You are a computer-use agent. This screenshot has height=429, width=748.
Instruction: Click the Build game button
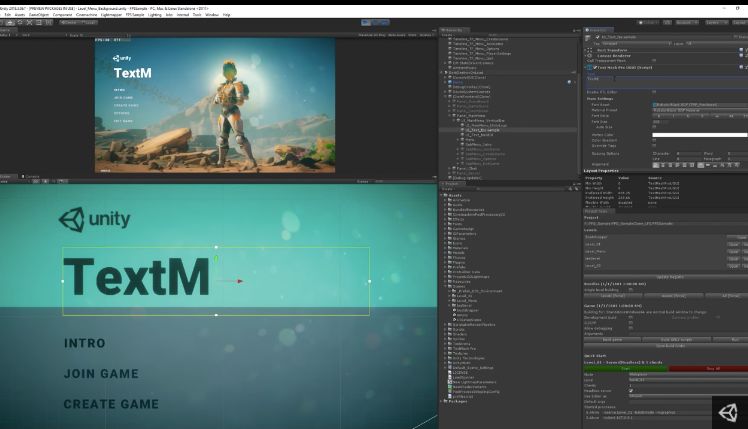[x=612, y=340]
